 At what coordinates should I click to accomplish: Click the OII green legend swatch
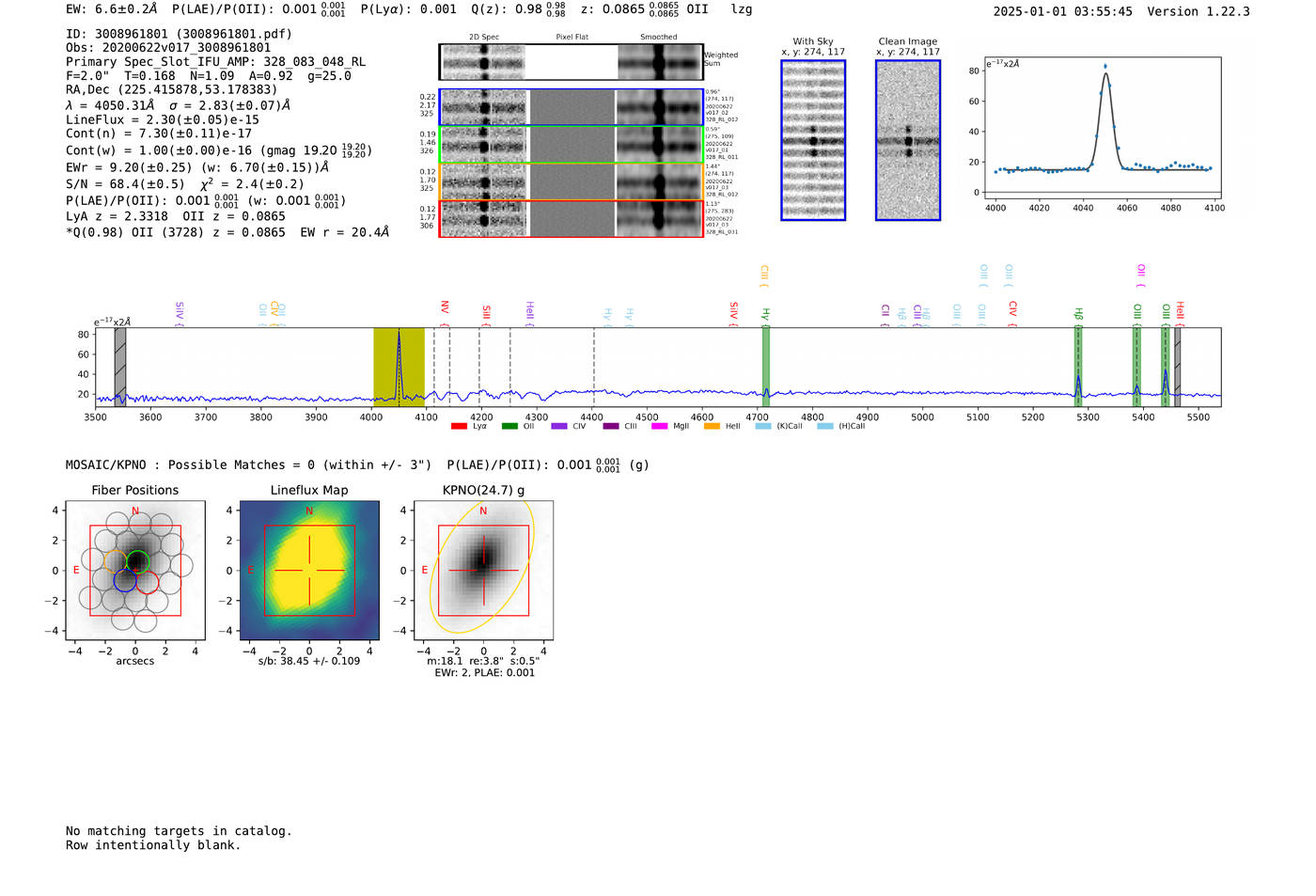click(509, 427)
